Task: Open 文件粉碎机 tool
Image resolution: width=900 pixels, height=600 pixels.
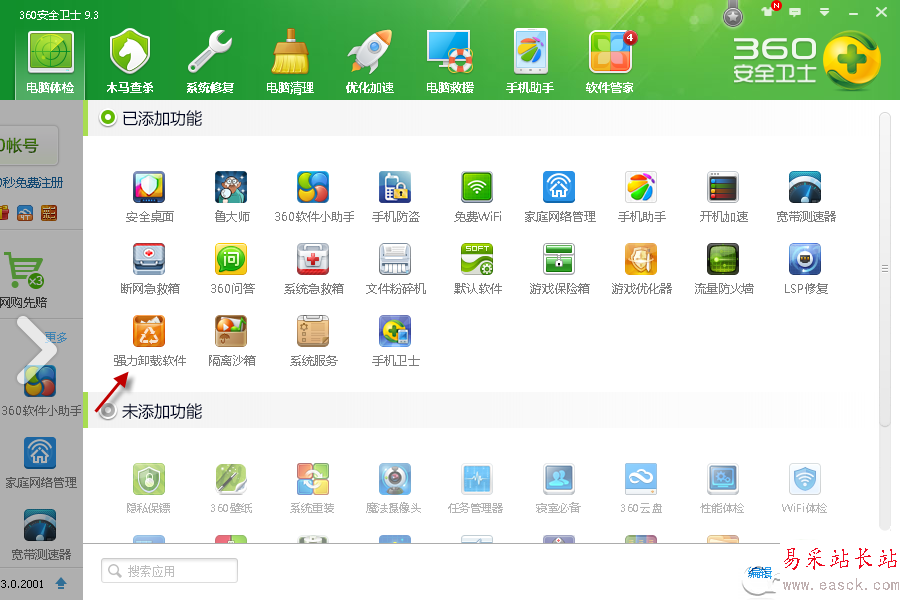Action: click(395, 269)
